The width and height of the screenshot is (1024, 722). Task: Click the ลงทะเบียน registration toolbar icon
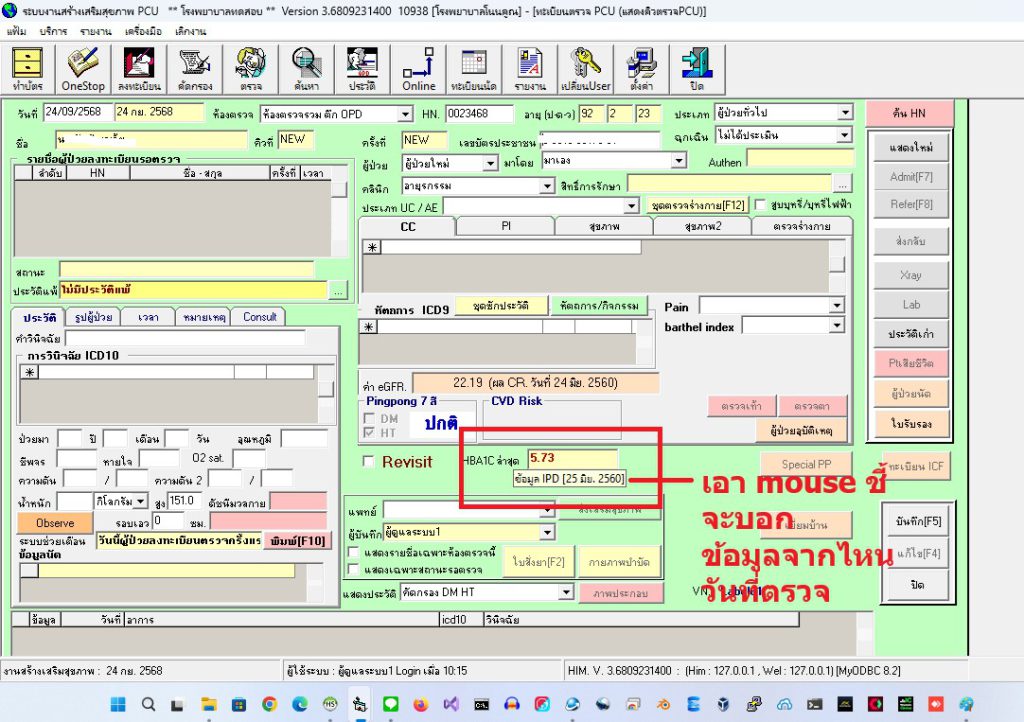click(x=140, y=70)
